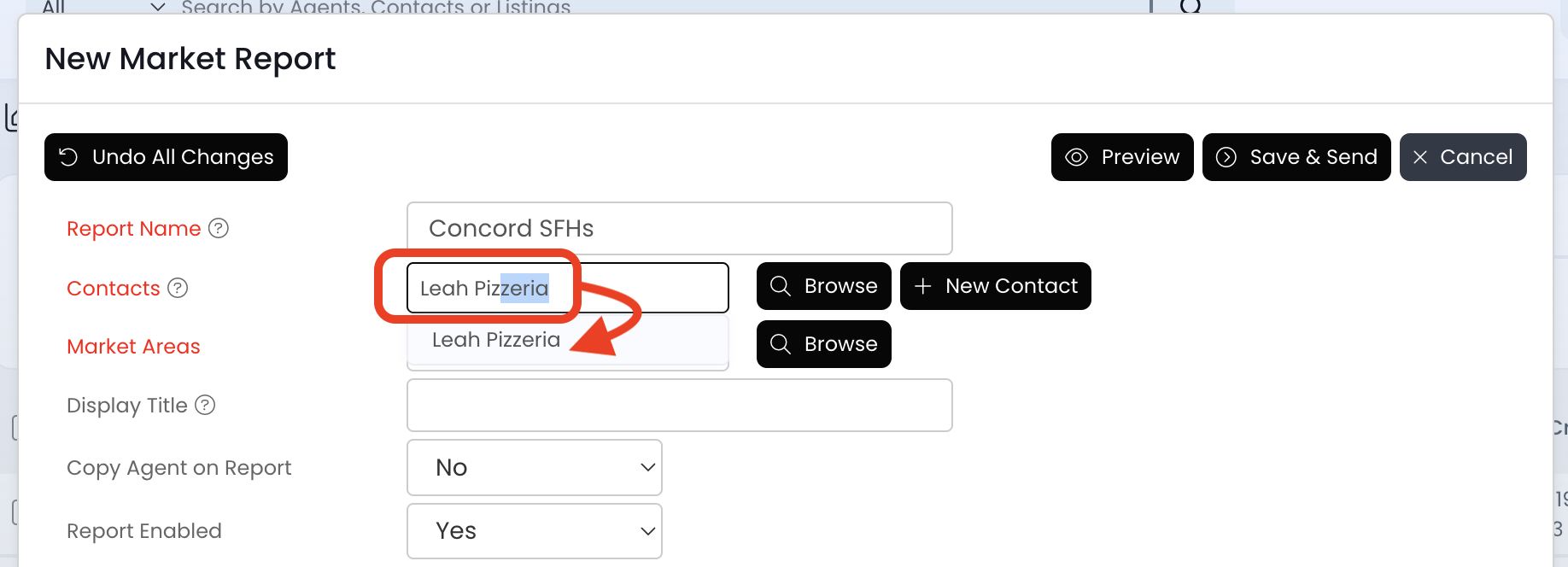1568x567 pixels.
Task: Open the Report Enabled dropdown
Action: pyautogui.click(x=535, y=530)
